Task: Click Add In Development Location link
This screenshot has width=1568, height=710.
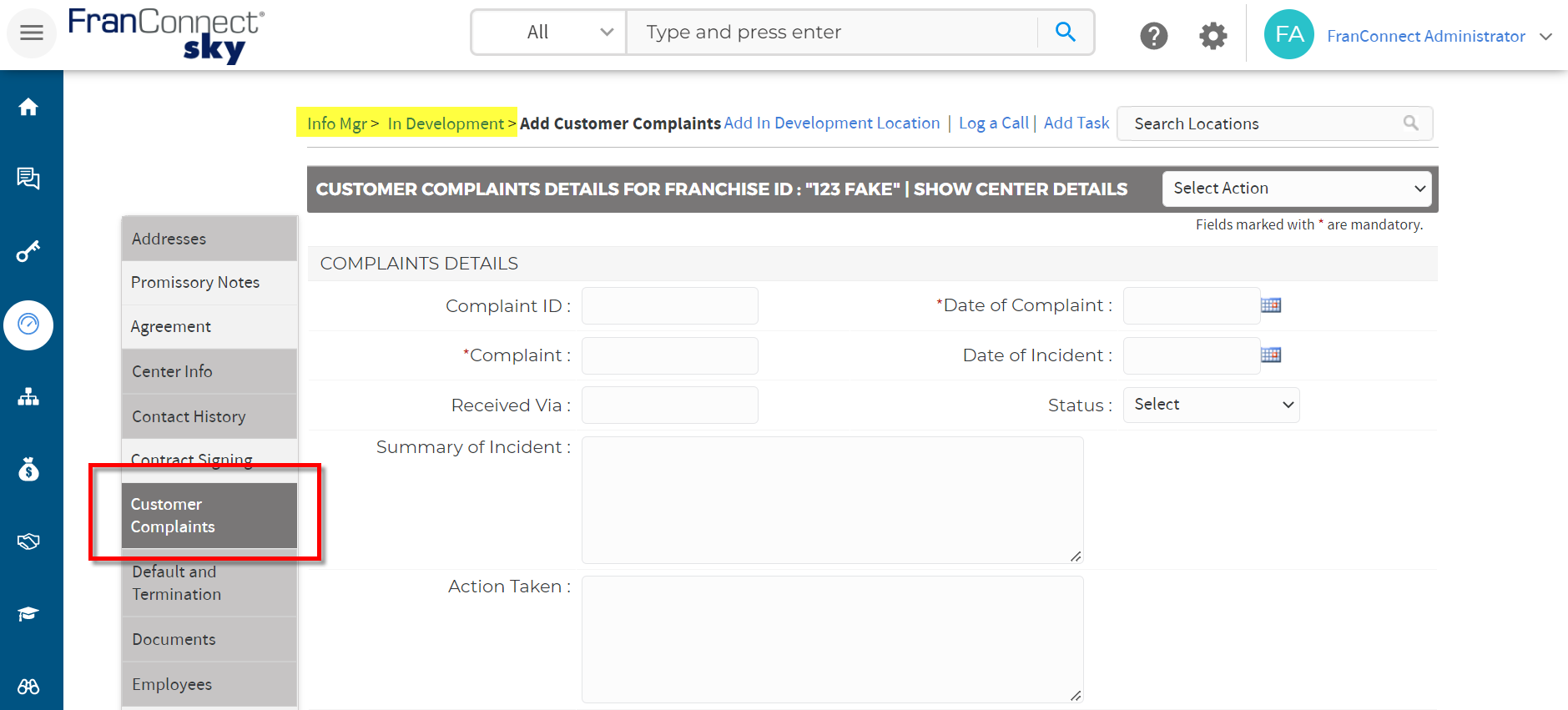Action: pos(832,123)
